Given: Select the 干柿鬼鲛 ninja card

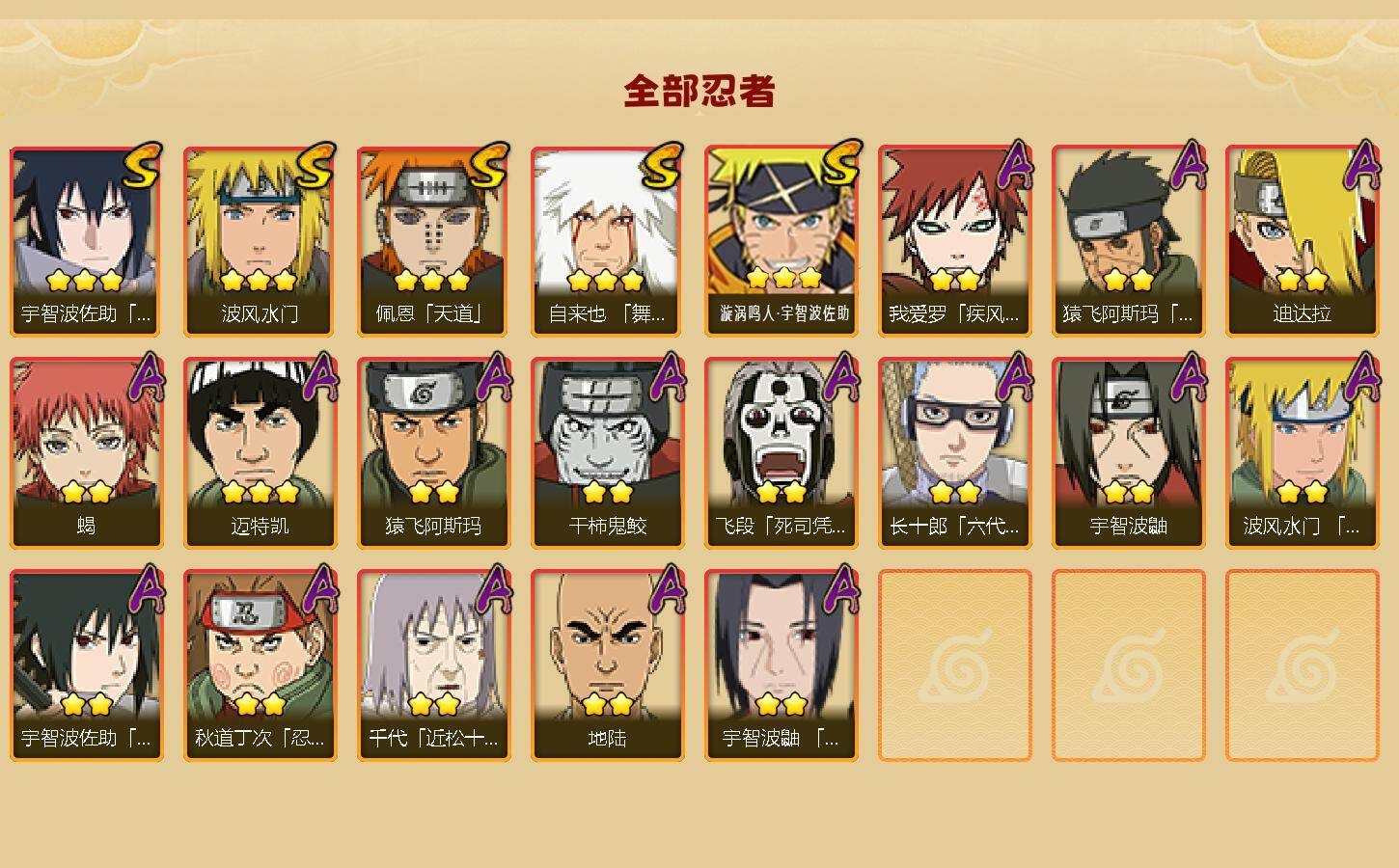Looking at the screenshot, I should (x=607, y=452).
